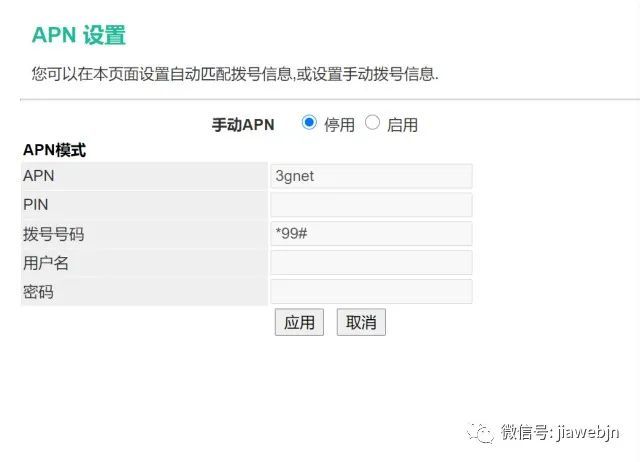
Task: Click the APN模式 section heading
Action: 54,151
